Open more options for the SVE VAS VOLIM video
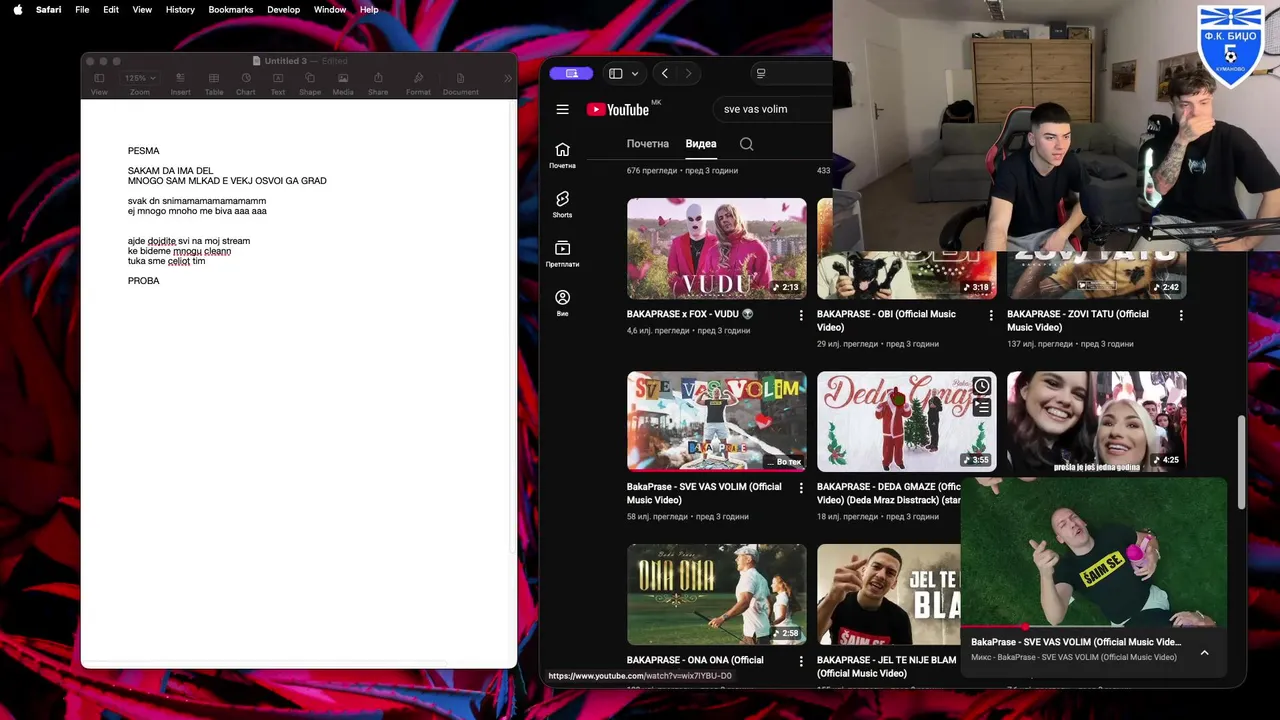This screenshot has height=720, width=1280. pyautogui.click(x=801, y=488)
